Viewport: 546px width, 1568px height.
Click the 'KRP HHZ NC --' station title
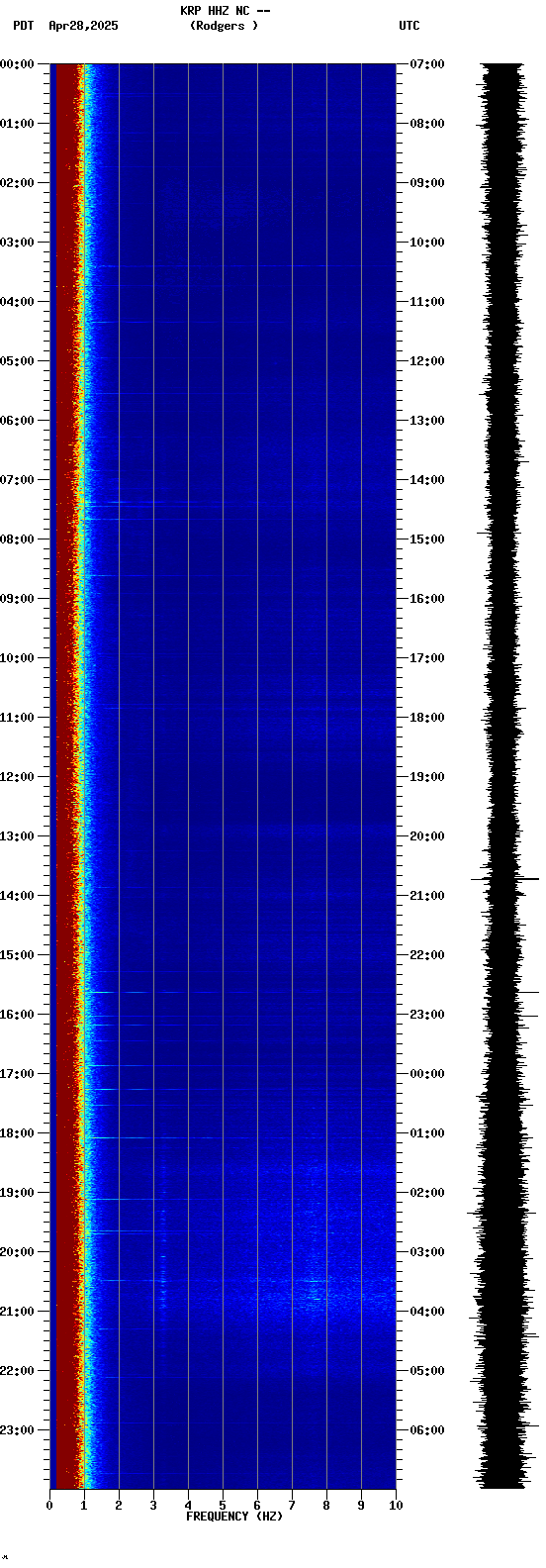coord(226,11)
